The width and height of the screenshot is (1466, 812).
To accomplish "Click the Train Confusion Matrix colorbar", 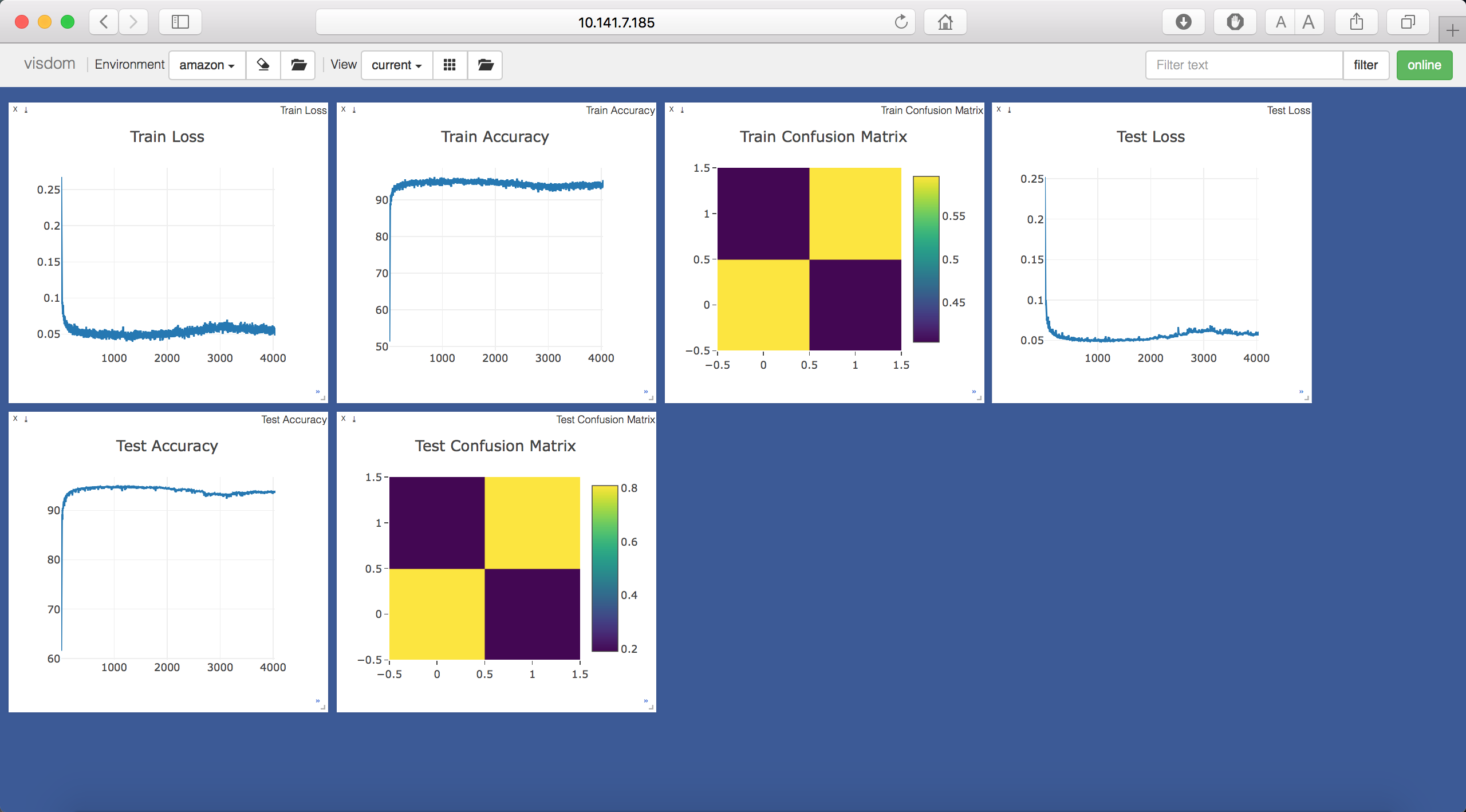I will (925, 259).
